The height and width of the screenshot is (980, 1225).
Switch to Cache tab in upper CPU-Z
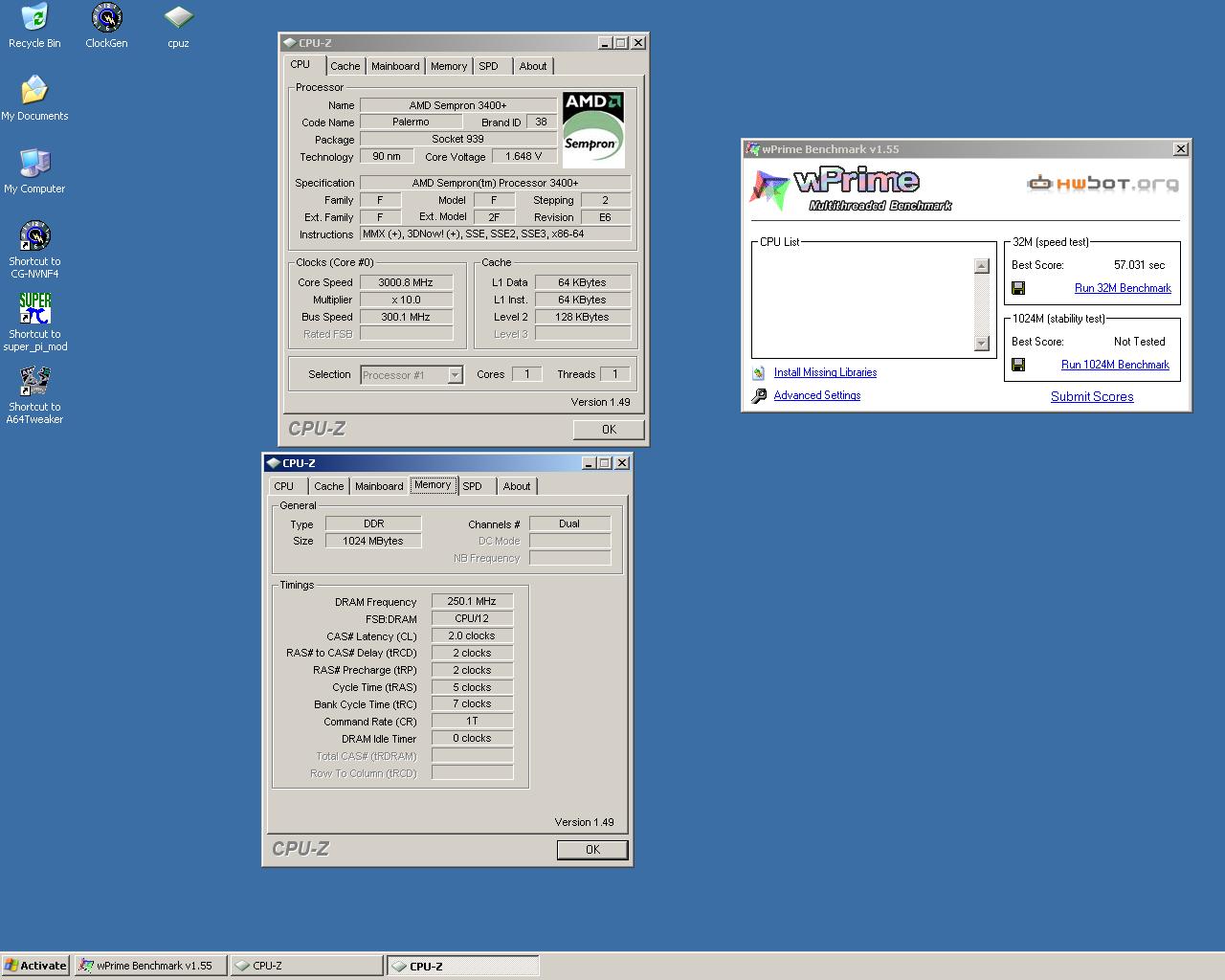[x=345, y=66]
